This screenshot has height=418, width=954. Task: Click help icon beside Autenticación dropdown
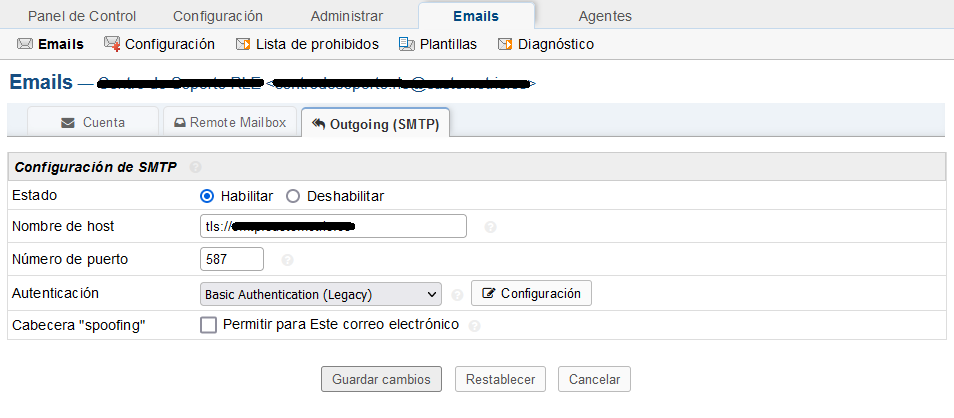click(x=458, y=294)
